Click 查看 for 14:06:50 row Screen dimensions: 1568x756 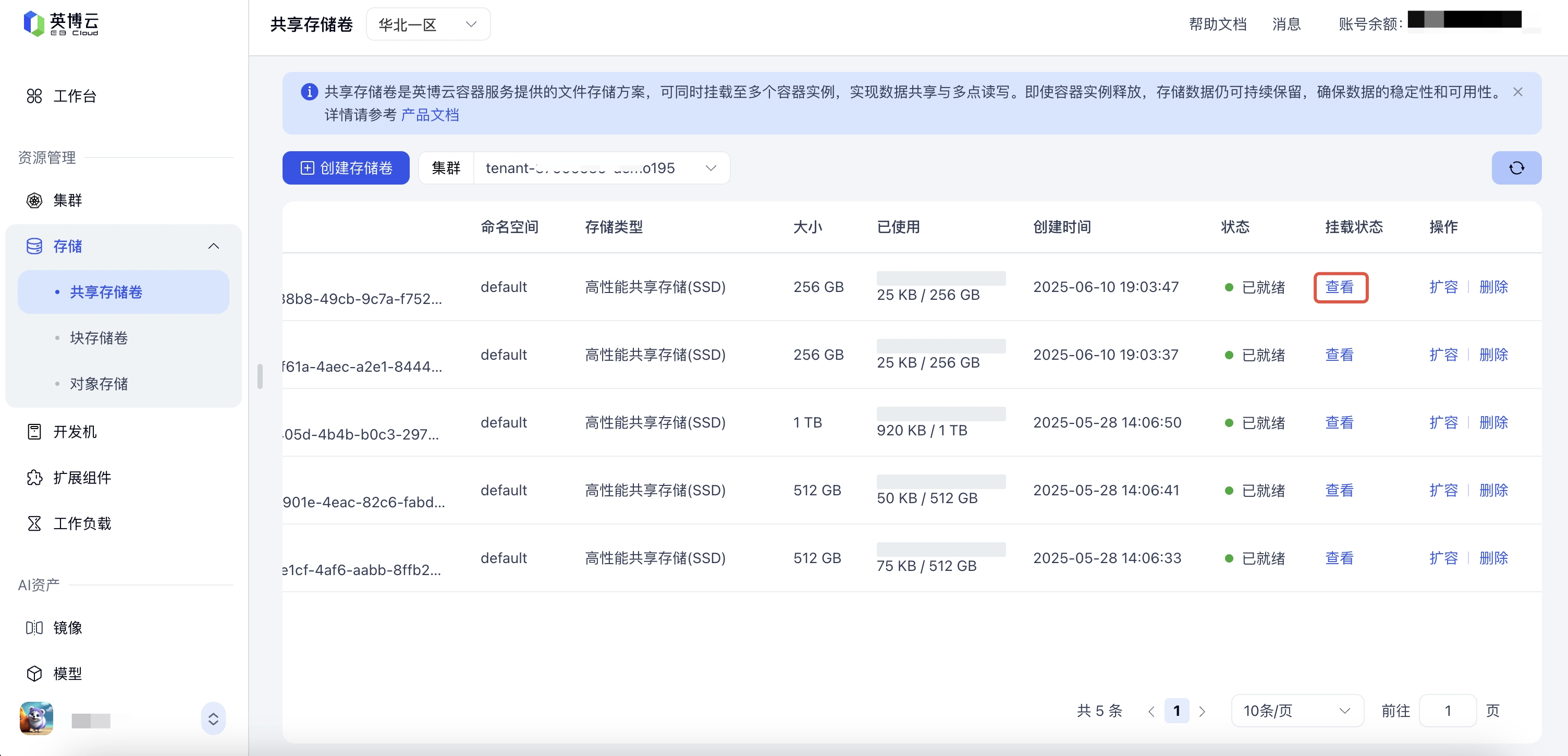1340,422
